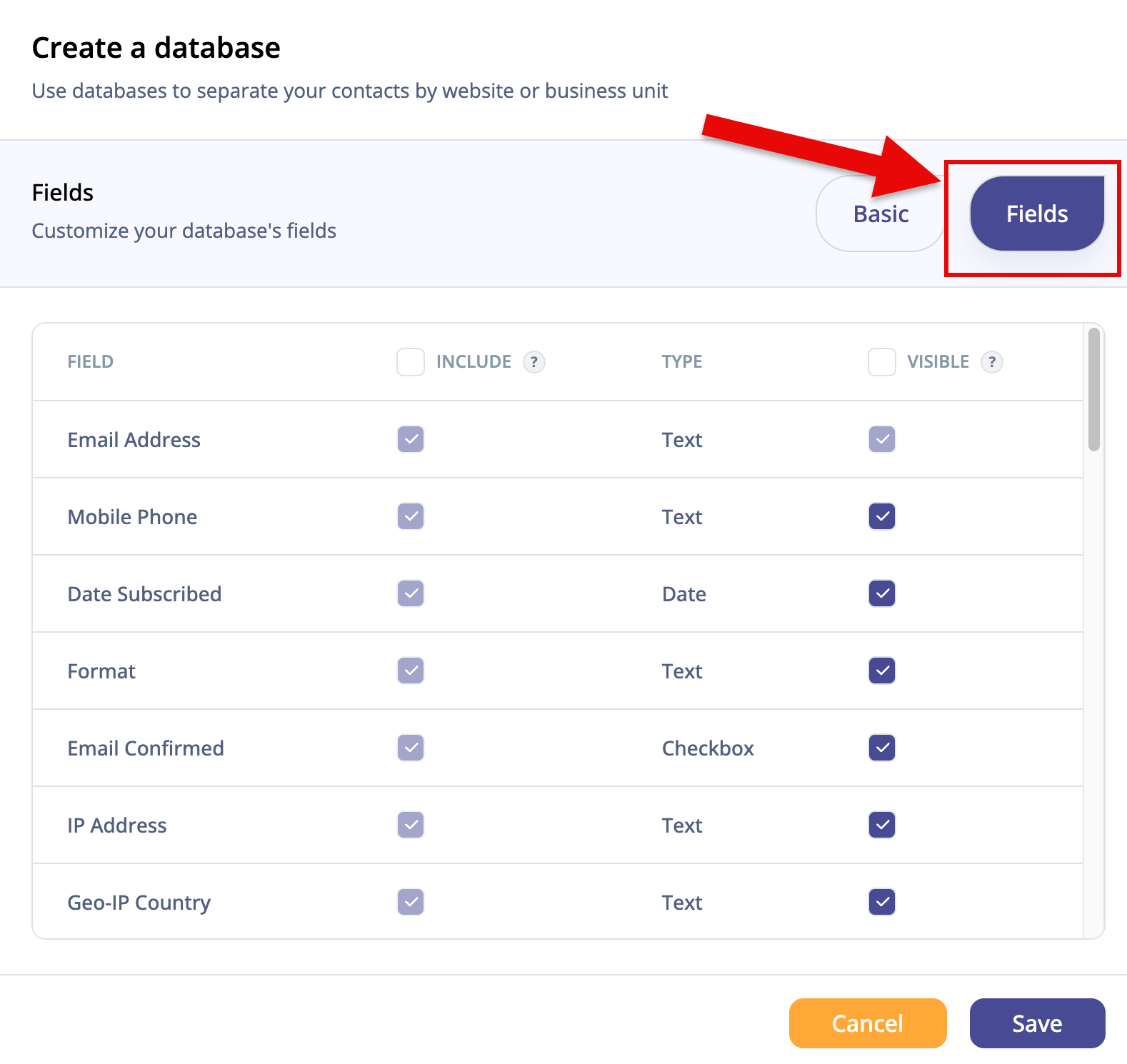Viewport: 1127px width, 1064px height.
Task: Click the Date Subscribed field name
Action: click(144, 594)
